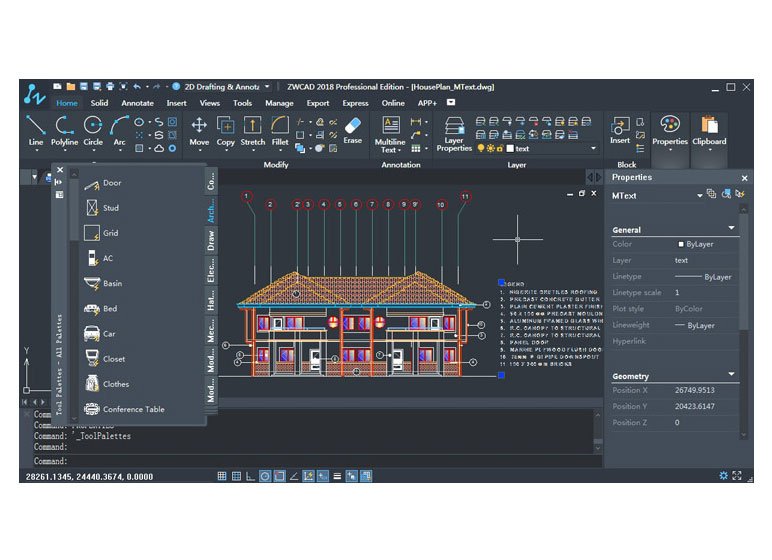This screenshot has width=772, height=560.
Task: Open the Draw tool palette tab
Action: point(211,241)
